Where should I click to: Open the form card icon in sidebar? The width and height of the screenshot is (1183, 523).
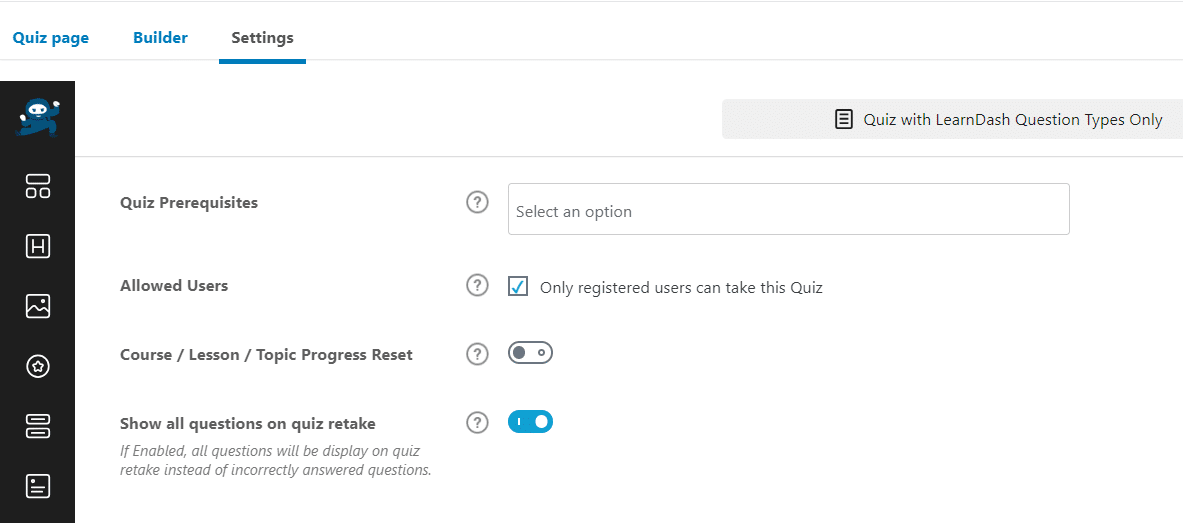point(38,486)
